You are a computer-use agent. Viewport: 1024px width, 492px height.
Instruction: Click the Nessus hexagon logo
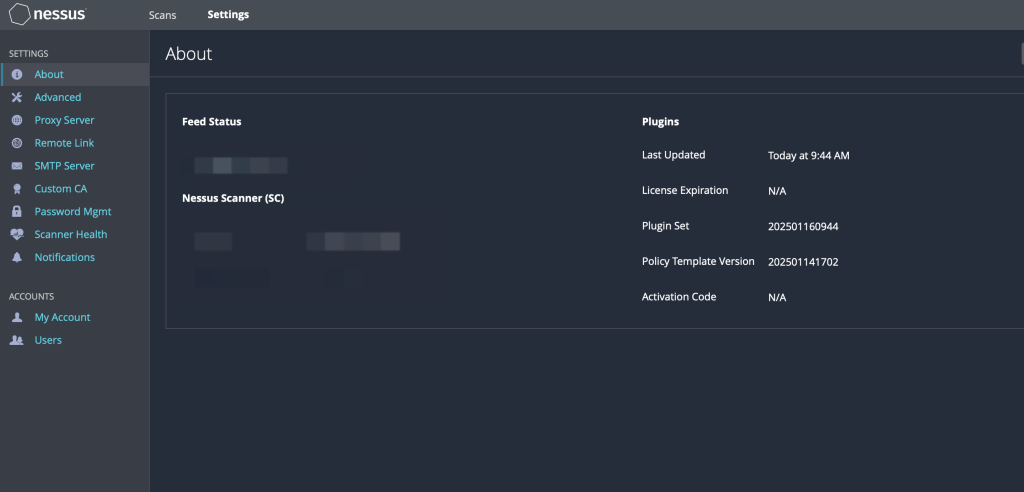pyautogui.click(x=20, y=14)
